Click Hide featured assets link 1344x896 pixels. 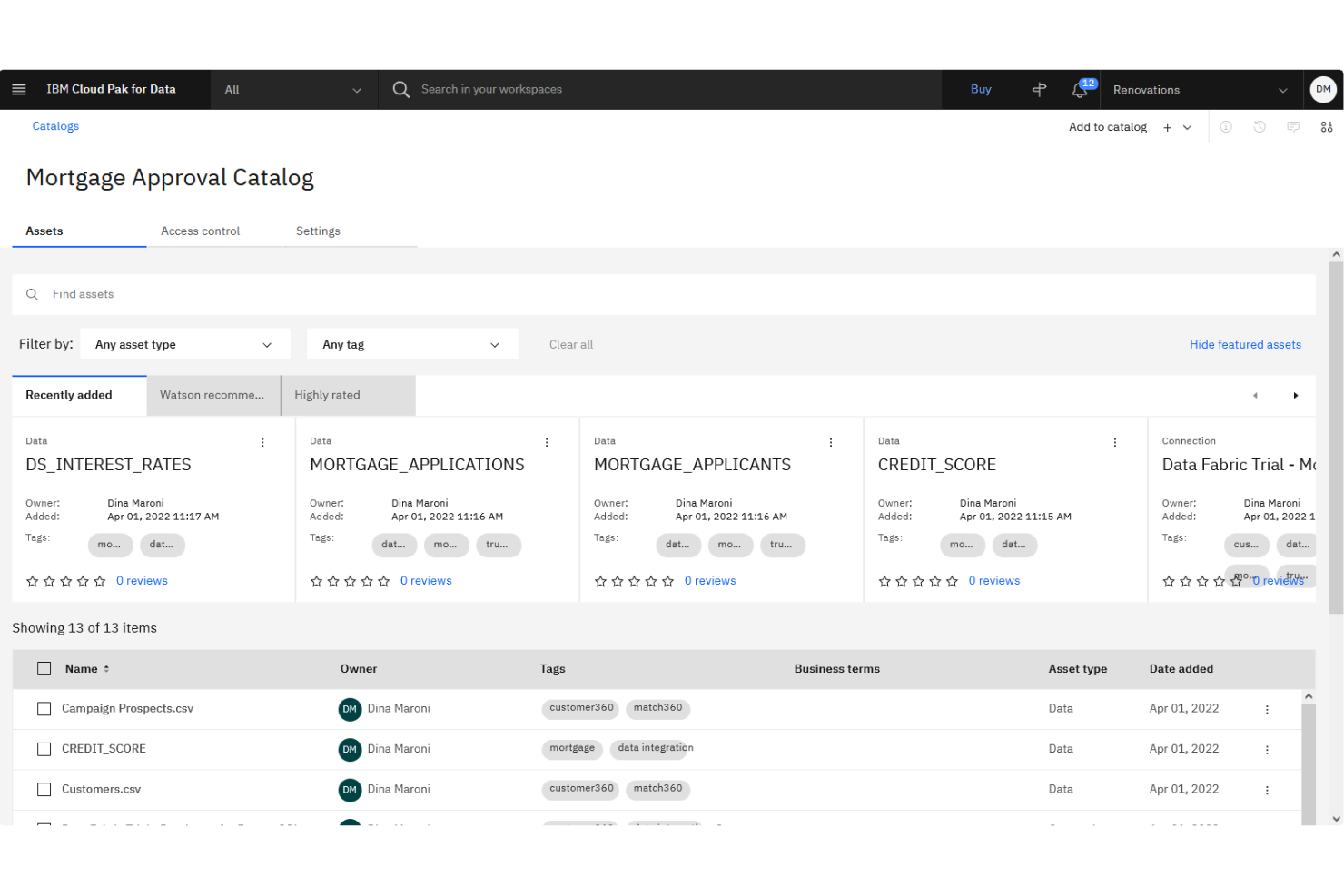coord(1245,345)
